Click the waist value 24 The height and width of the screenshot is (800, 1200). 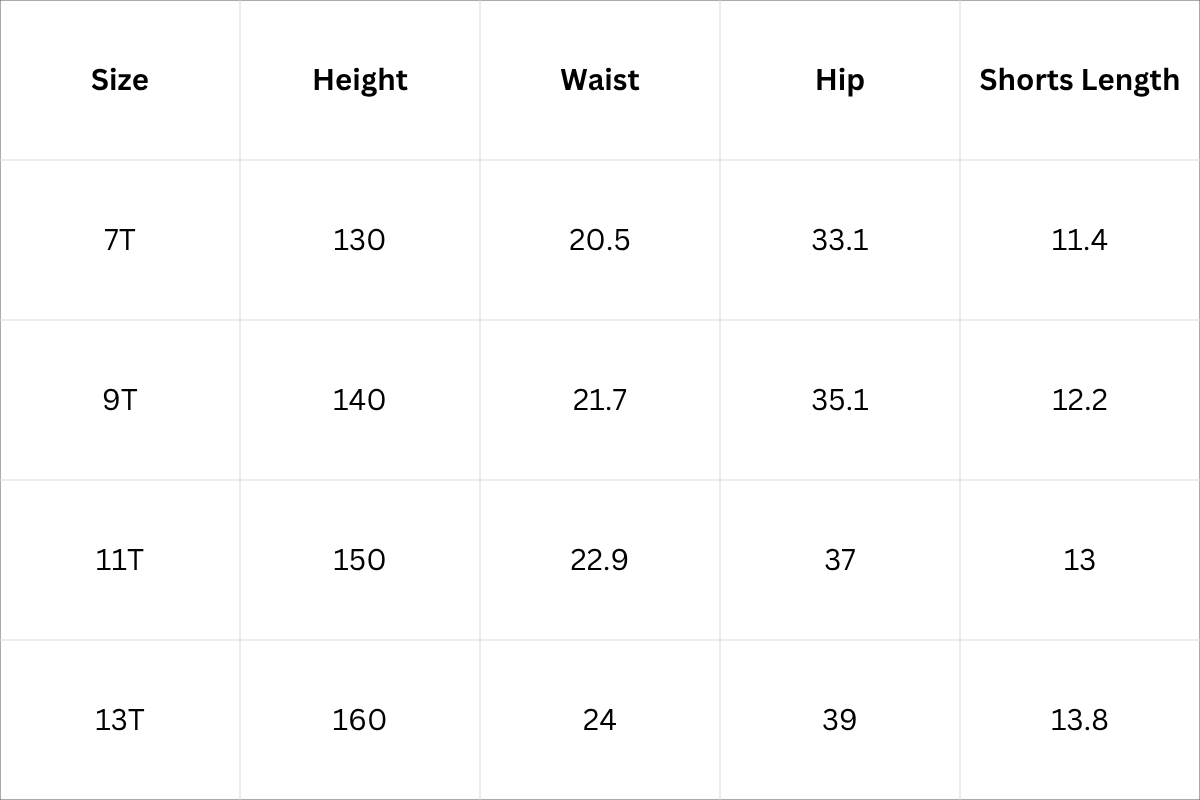point(600,720)
